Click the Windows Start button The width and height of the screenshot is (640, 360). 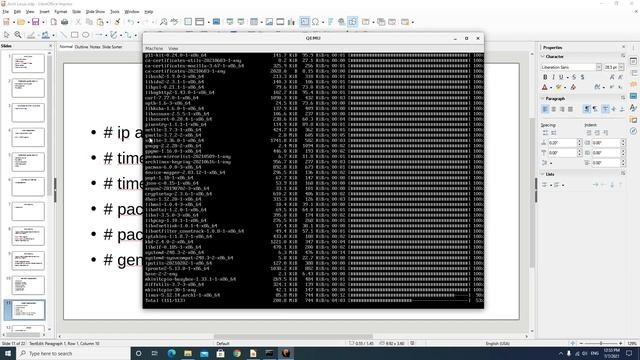coord(8,353)
